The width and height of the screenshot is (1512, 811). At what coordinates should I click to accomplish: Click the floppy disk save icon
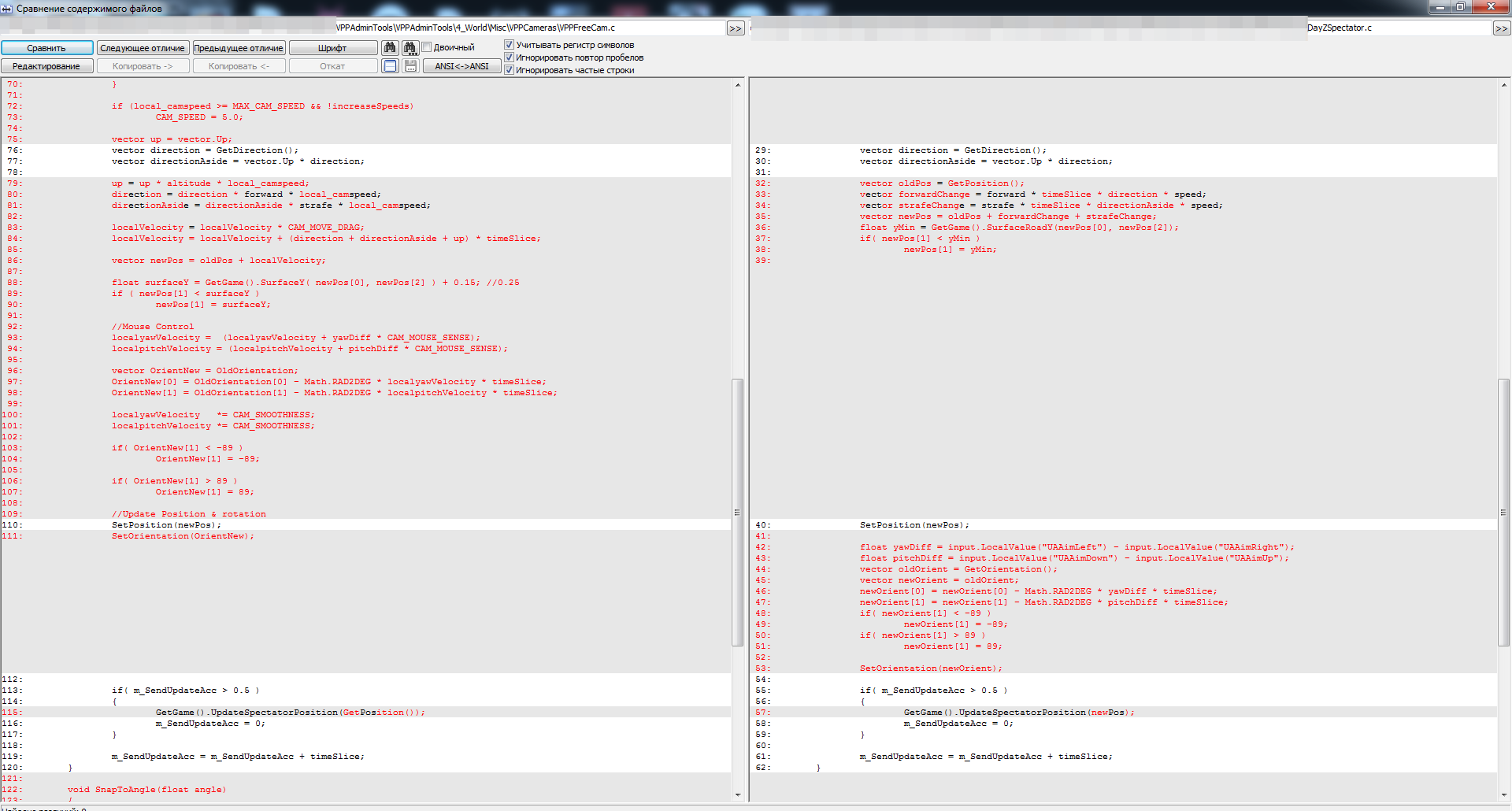point(410,66)
